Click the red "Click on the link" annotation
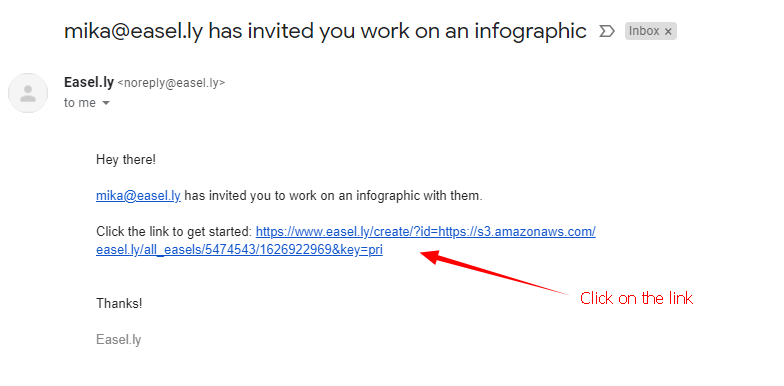 636,298
